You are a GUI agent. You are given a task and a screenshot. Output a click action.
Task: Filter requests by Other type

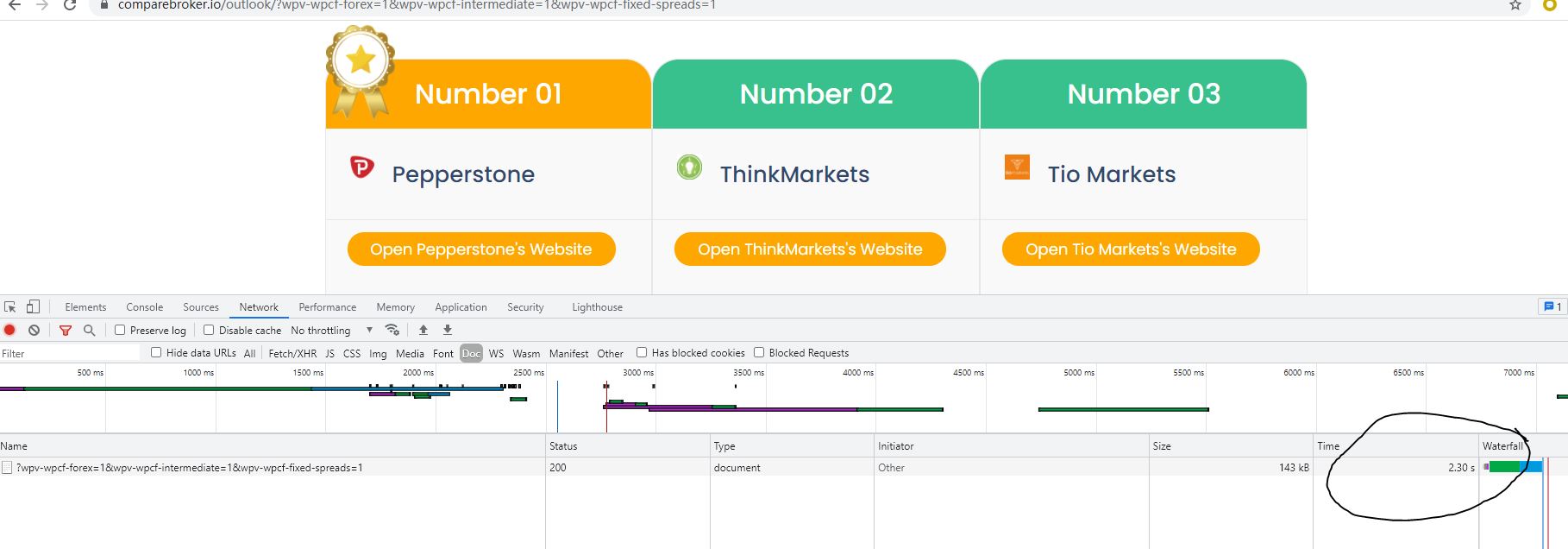pyautogui.click(x=610, y=353)
